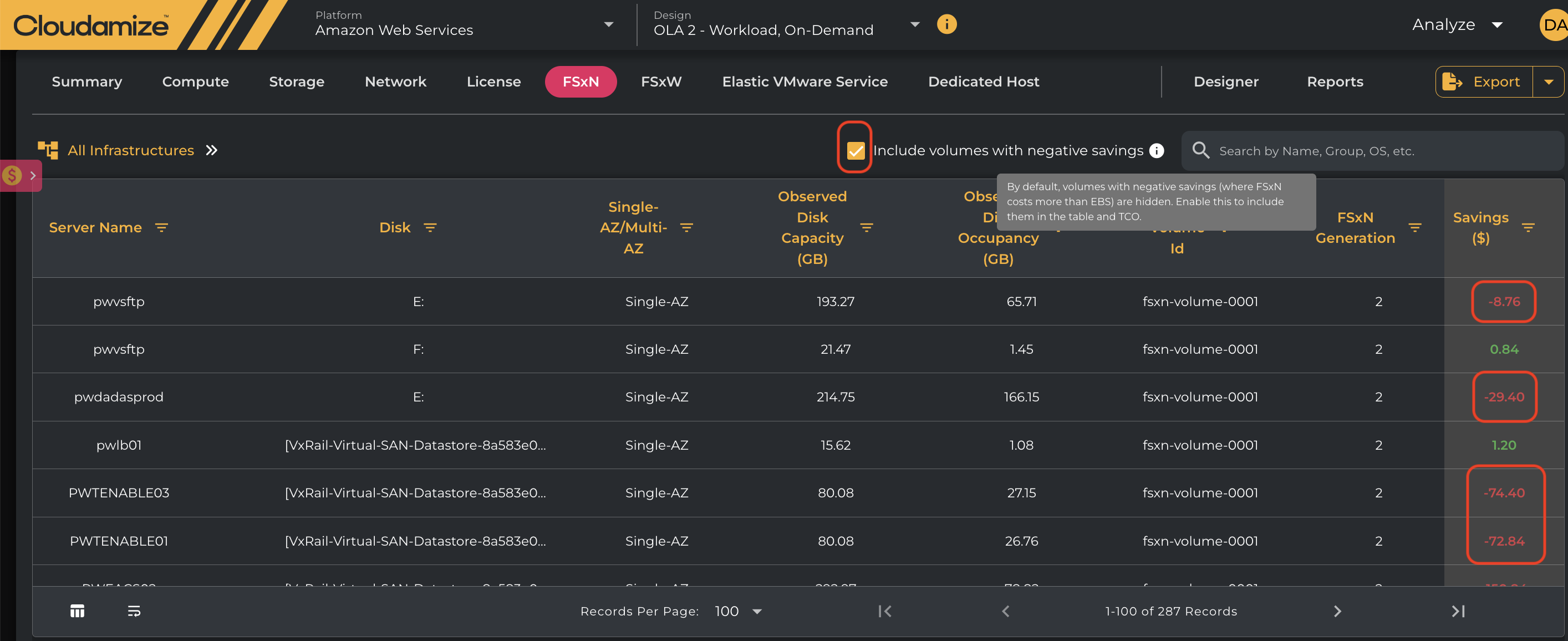Image resolution: width=1568 pixels, height=641 pixels.
Task: Open the DA user avatar
Action: click(x=1554, y=25)
